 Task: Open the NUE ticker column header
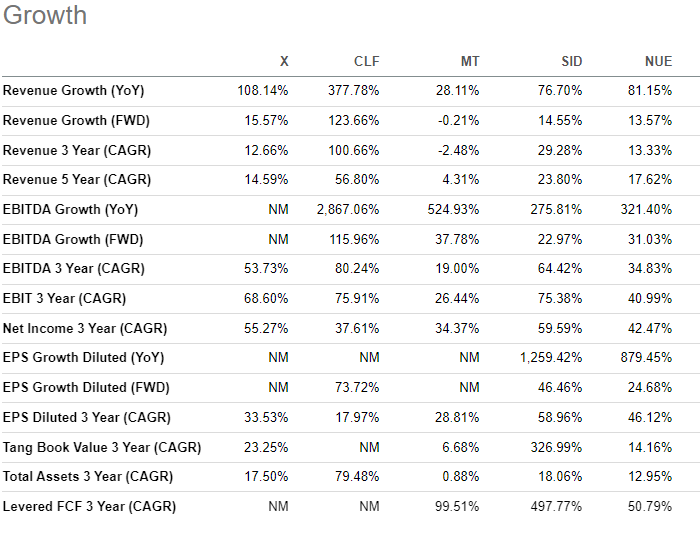pos(658,62)
